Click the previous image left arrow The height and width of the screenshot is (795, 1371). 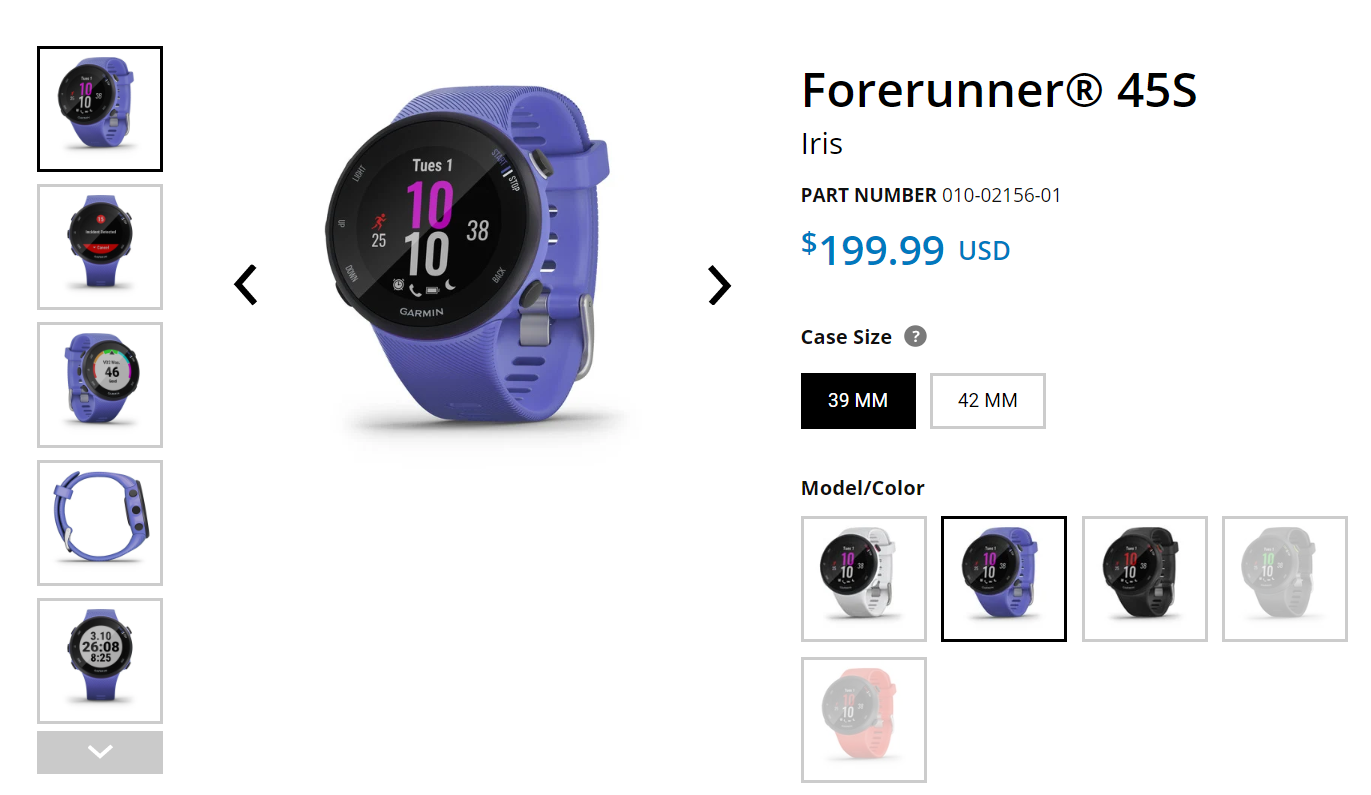[246, 285]
